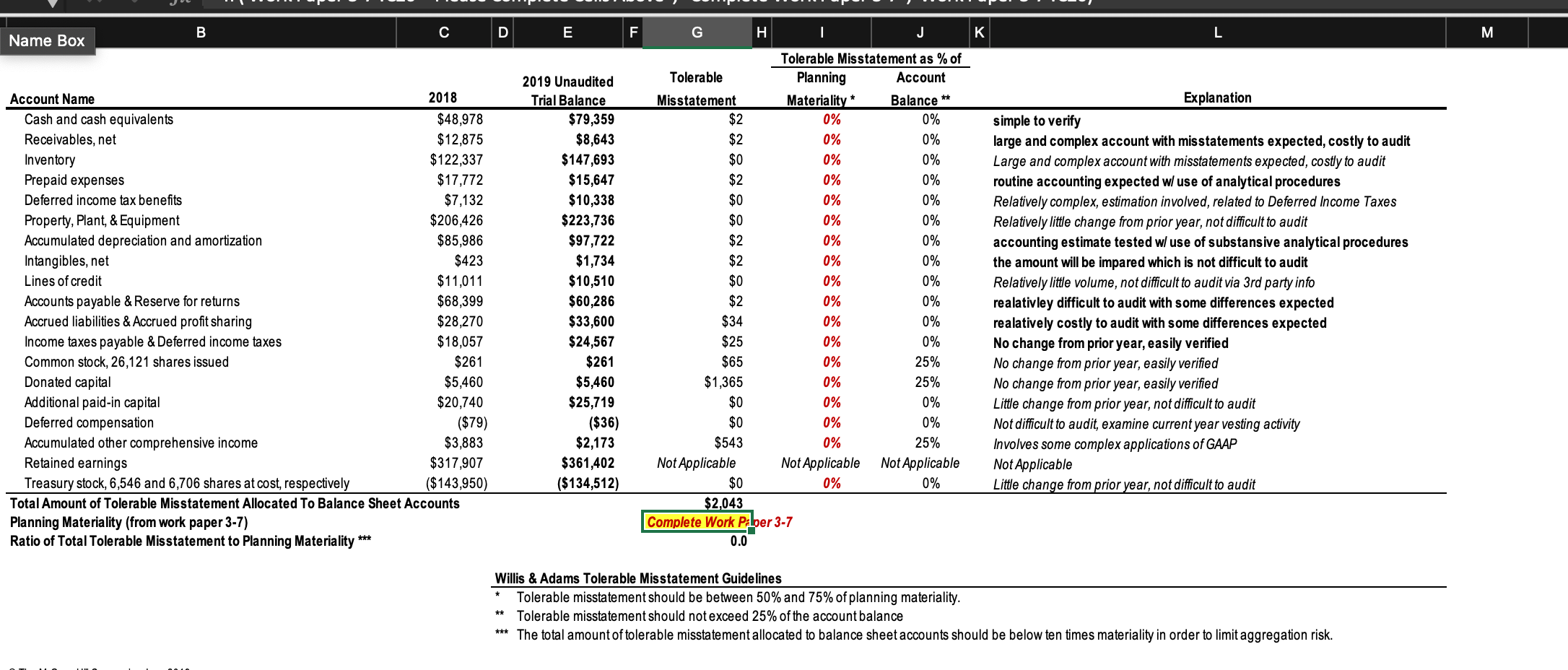Select column header G
Screen dimensions: 1568x670
tap(695, 32)
